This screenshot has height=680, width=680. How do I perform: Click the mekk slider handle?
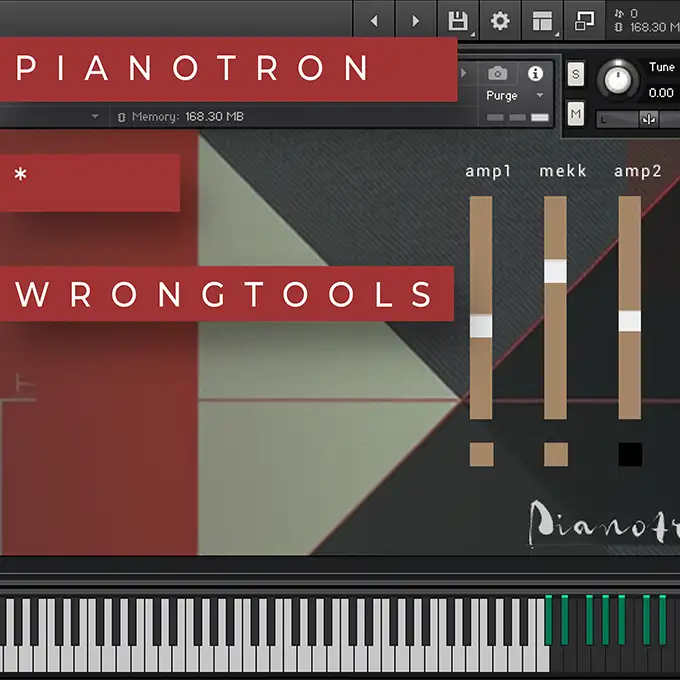[x=555, y=271]
